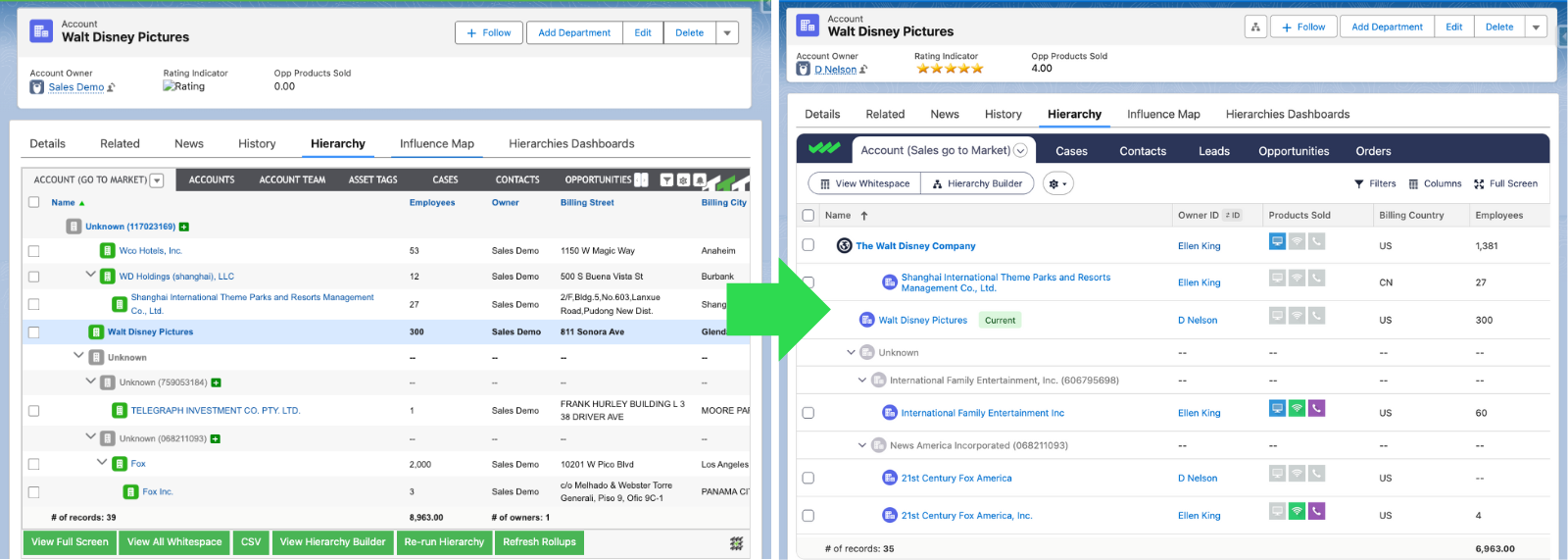This screenshot has width=1568, height=560.
Task: Tick International Family Entertainment Inc row checkbox
Action: (808, 413)
